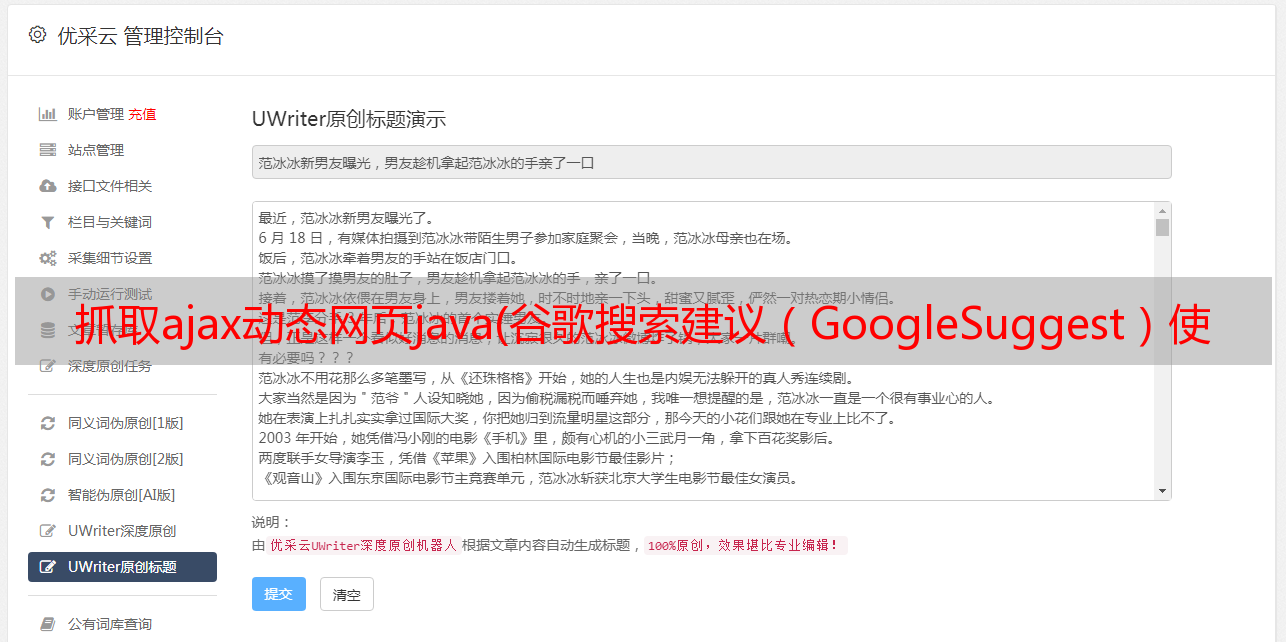1286x642 pixels.
Task: Click the refresh icon for 智能伪原创[AI版]
Action: (47, 495)
